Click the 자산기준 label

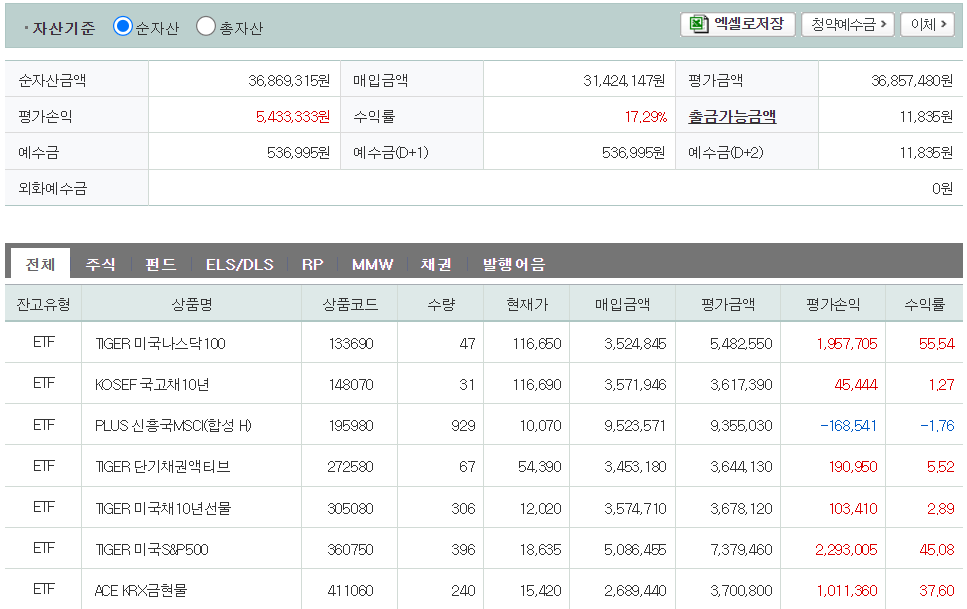point(64,28)
